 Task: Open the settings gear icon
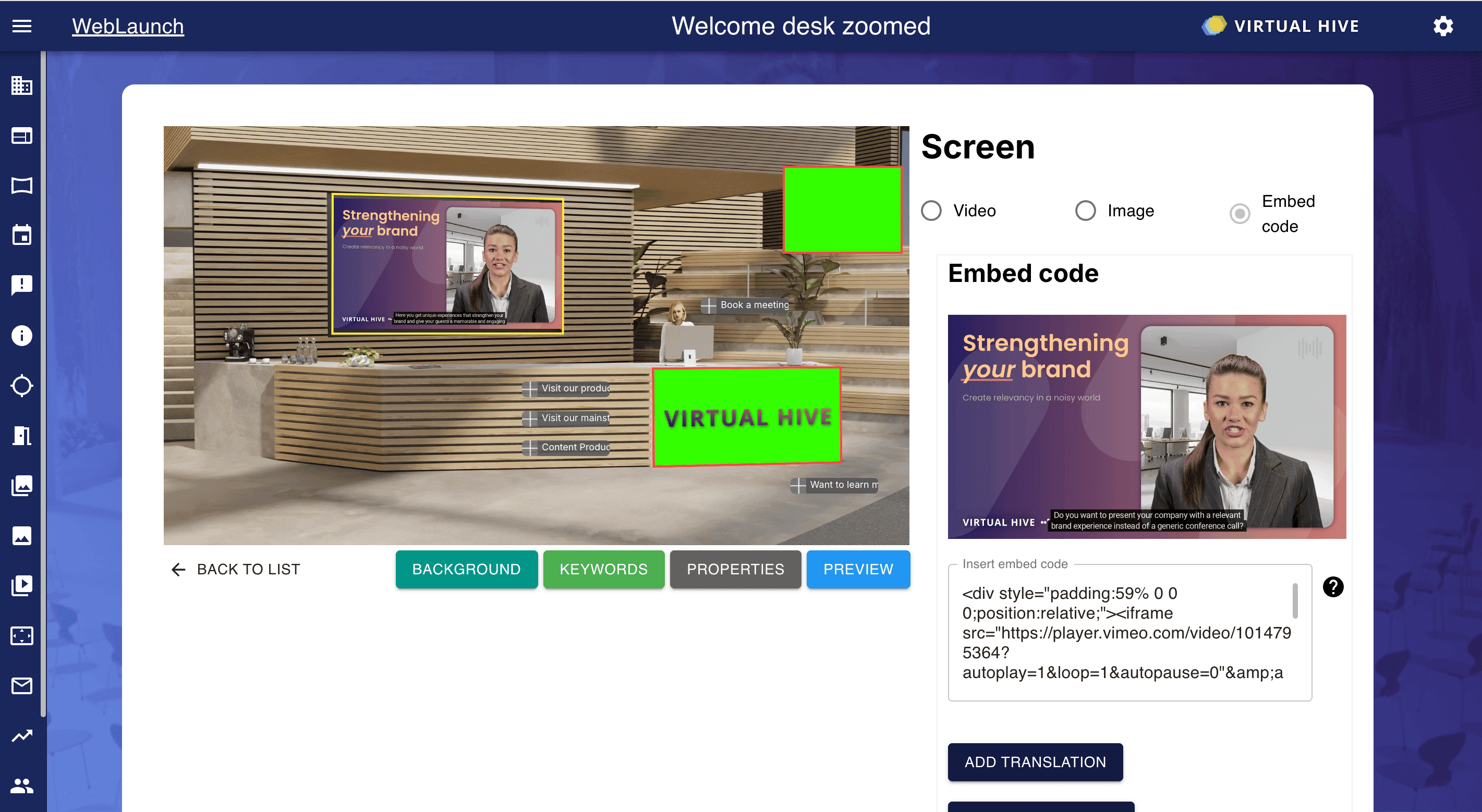click(1443, 26)
